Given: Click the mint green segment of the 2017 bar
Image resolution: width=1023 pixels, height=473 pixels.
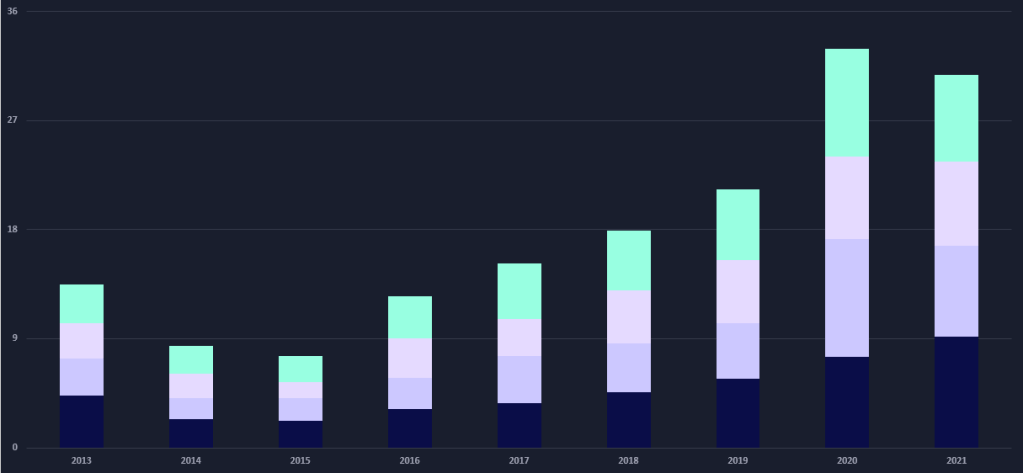Looking at the screenshot, I should coord(519,291).
